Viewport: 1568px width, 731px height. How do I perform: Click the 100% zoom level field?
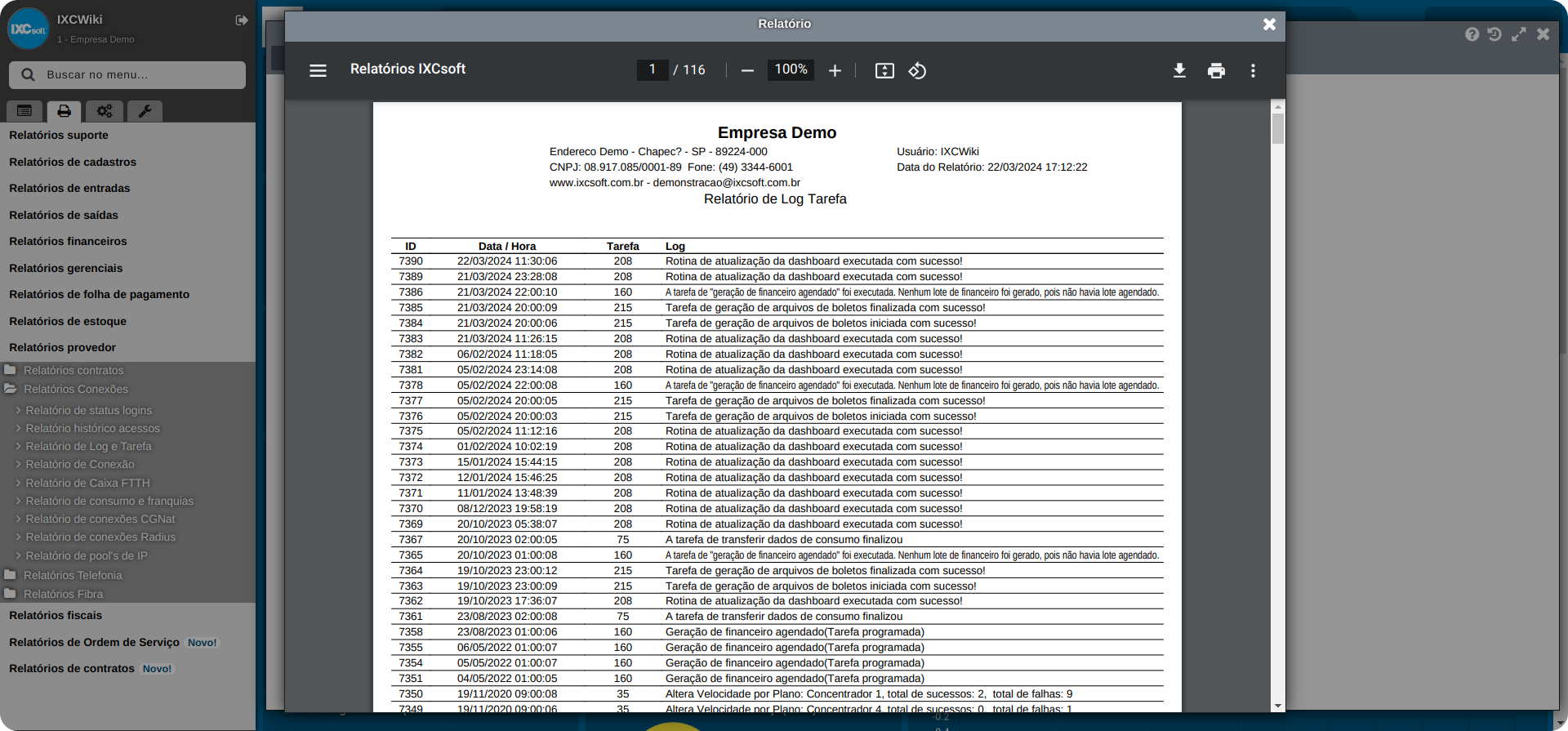pos(791,70)
